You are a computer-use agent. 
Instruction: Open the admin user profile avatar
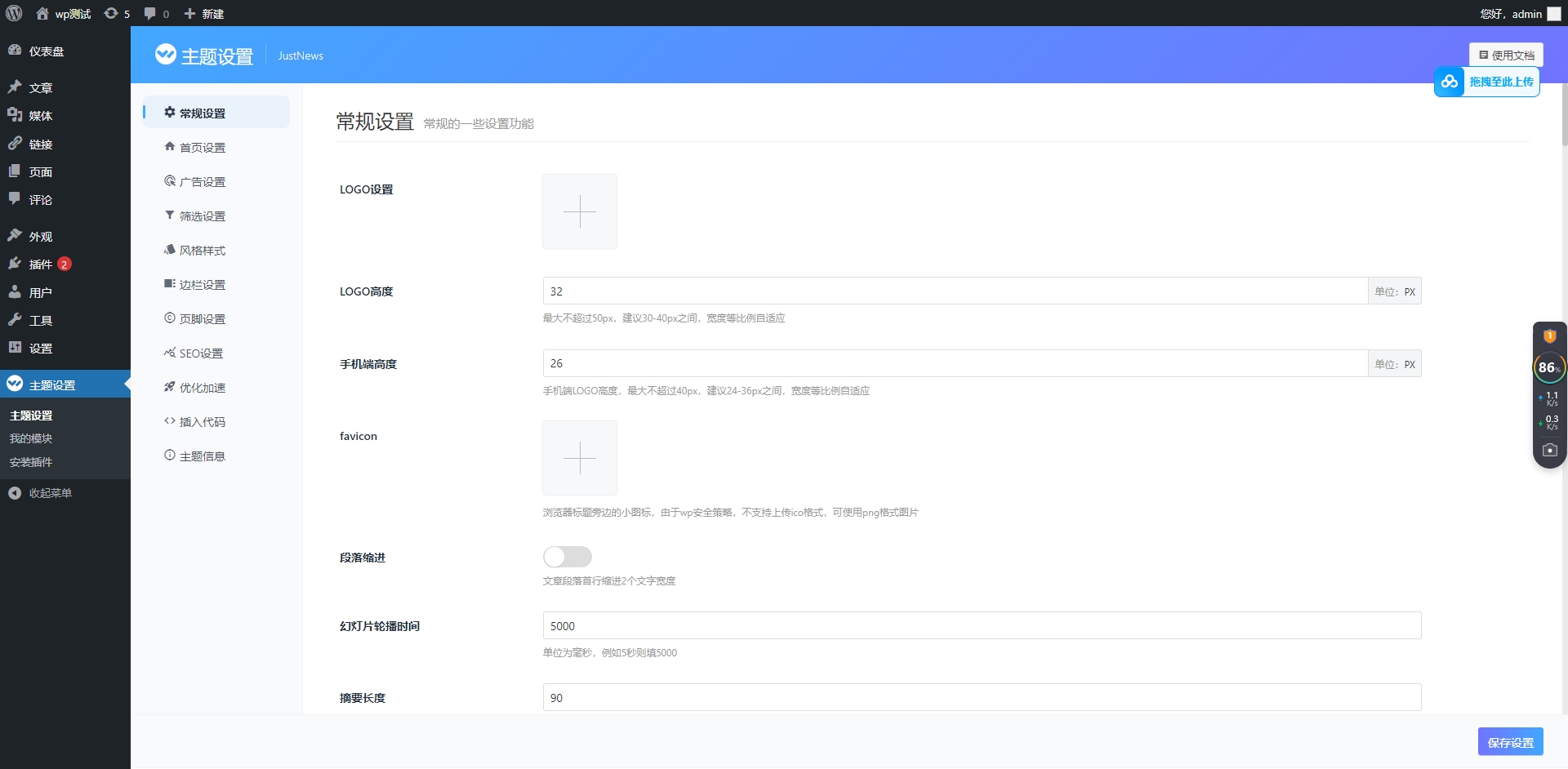tap(1553, 14)
